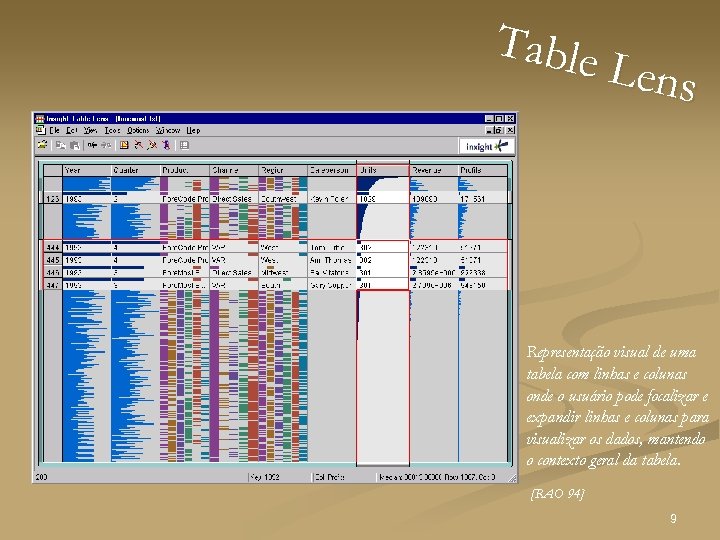Click the West region cell in row 445
This screenshot has height=540, width=720.
[283, 260]
